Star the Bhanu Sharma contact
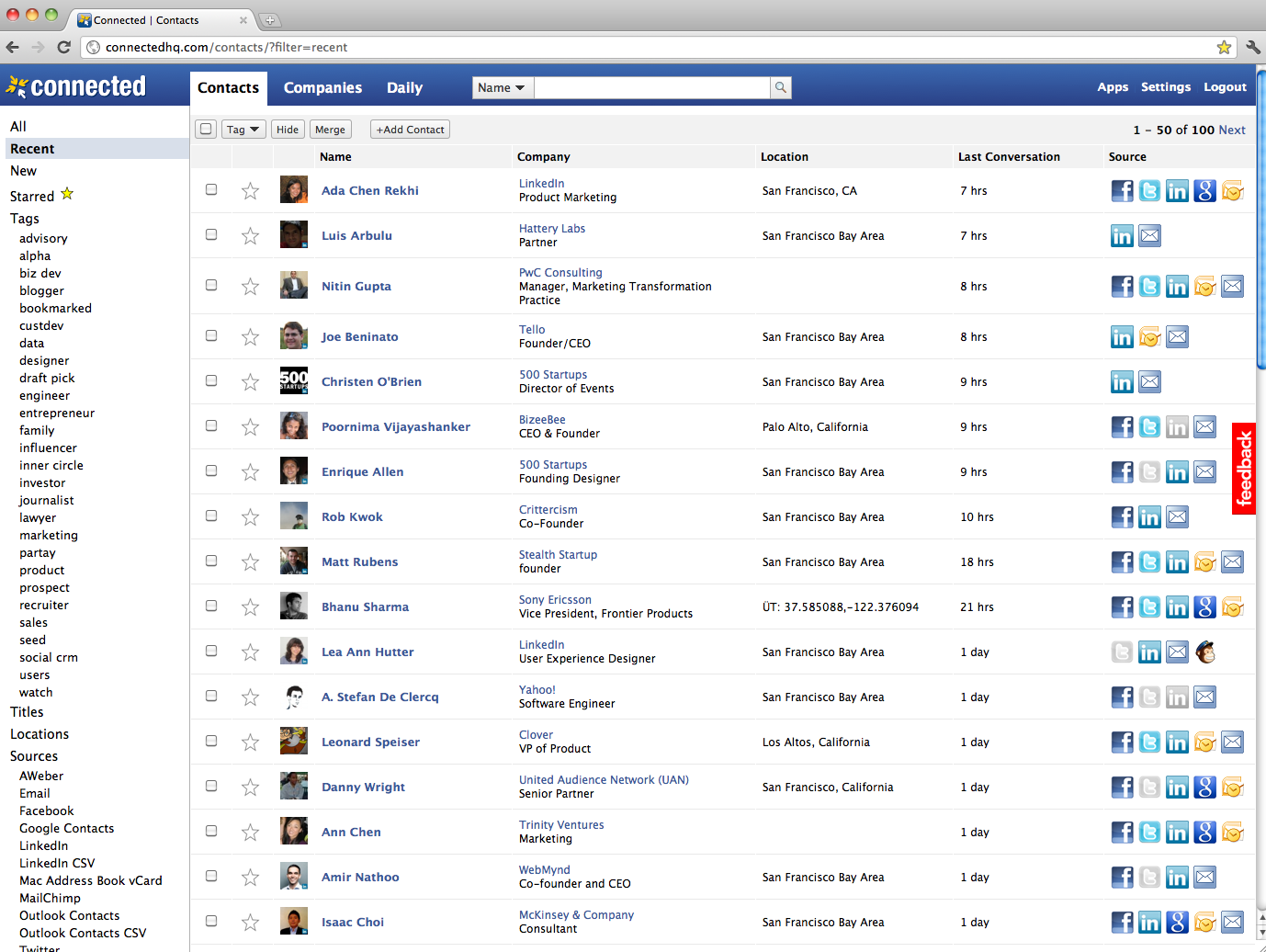This screenshot has width=1266, height=952. pyautogui.click(x=250, y=607)
